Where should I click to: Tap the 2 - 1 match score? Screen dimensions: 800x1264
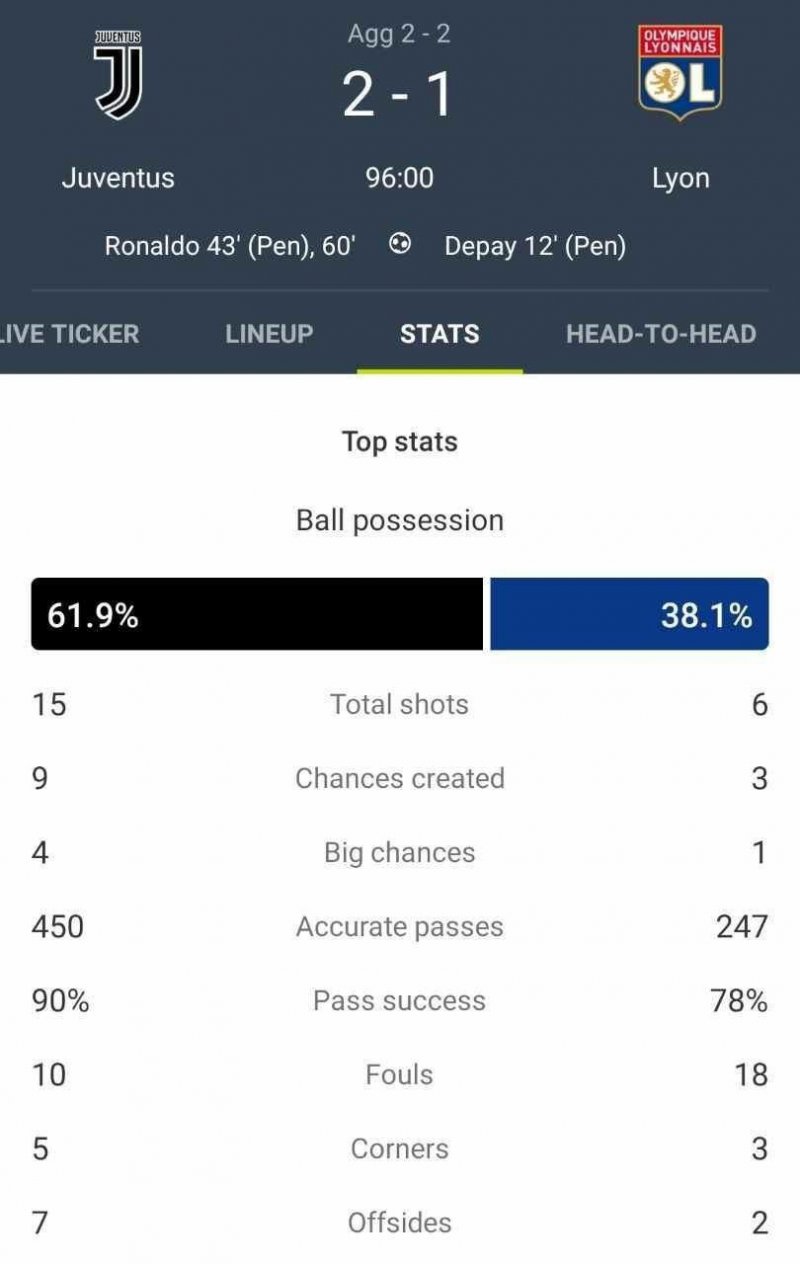point(399,96)
